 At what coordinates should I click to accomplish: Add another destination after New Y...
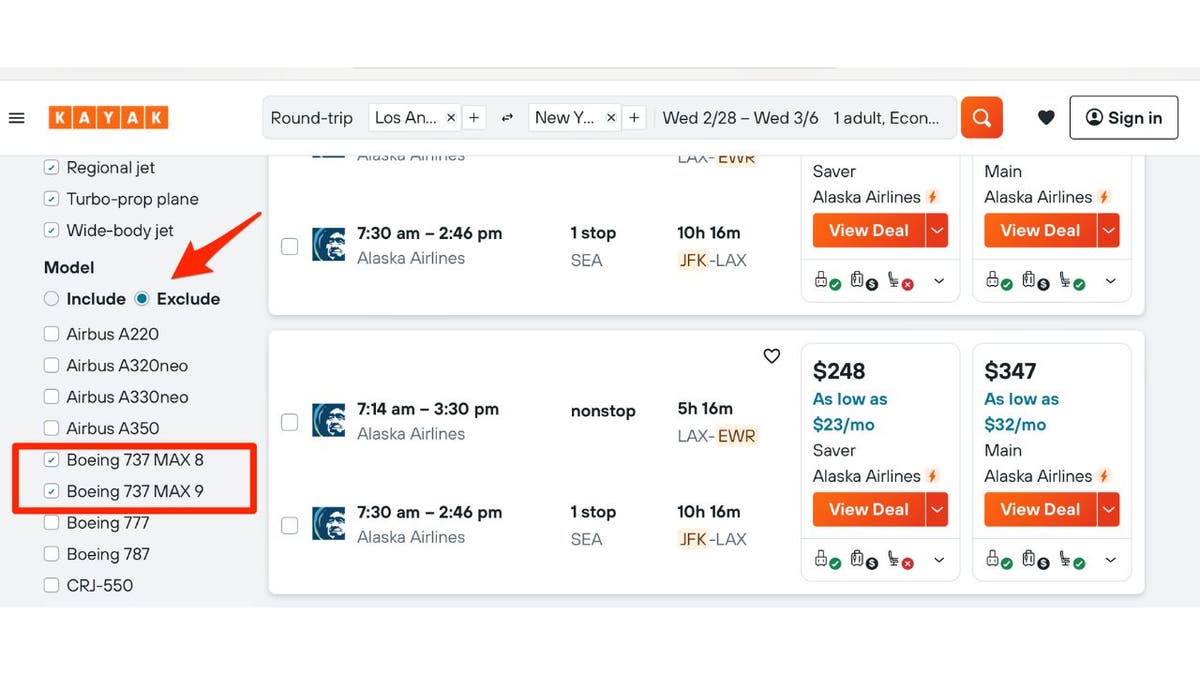pos(634,118)
